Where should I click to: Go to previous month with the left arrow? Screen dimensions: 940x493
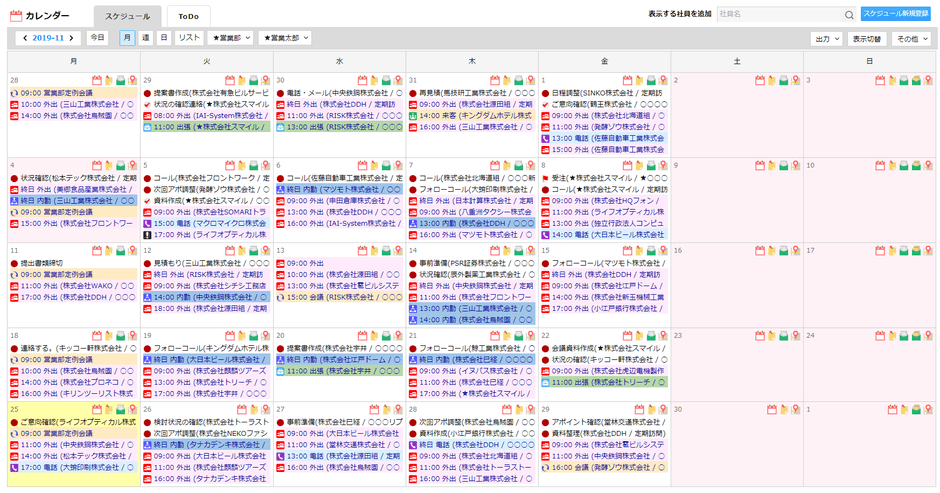point(25,38)
